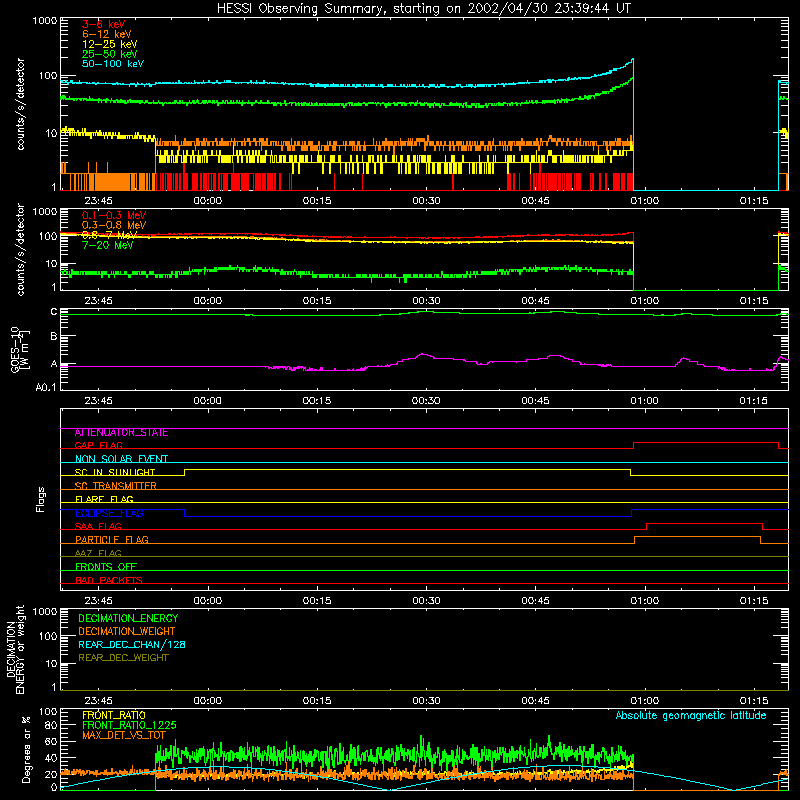Click the GOES-10 axis title
800x800 pixels.
pyautogui.click(x=20, y=349)
